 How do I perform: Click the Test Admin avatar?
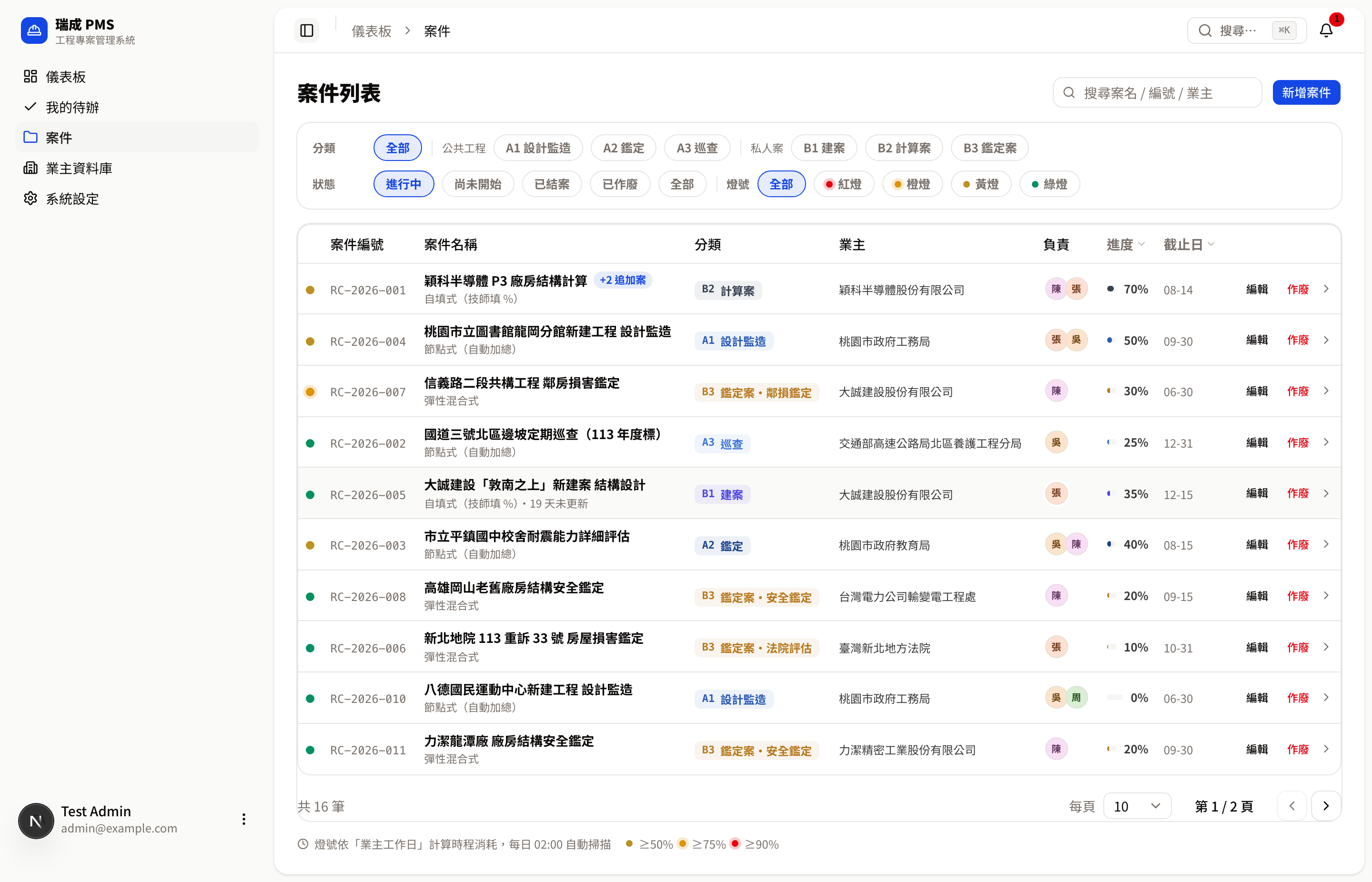click(36, 820)
